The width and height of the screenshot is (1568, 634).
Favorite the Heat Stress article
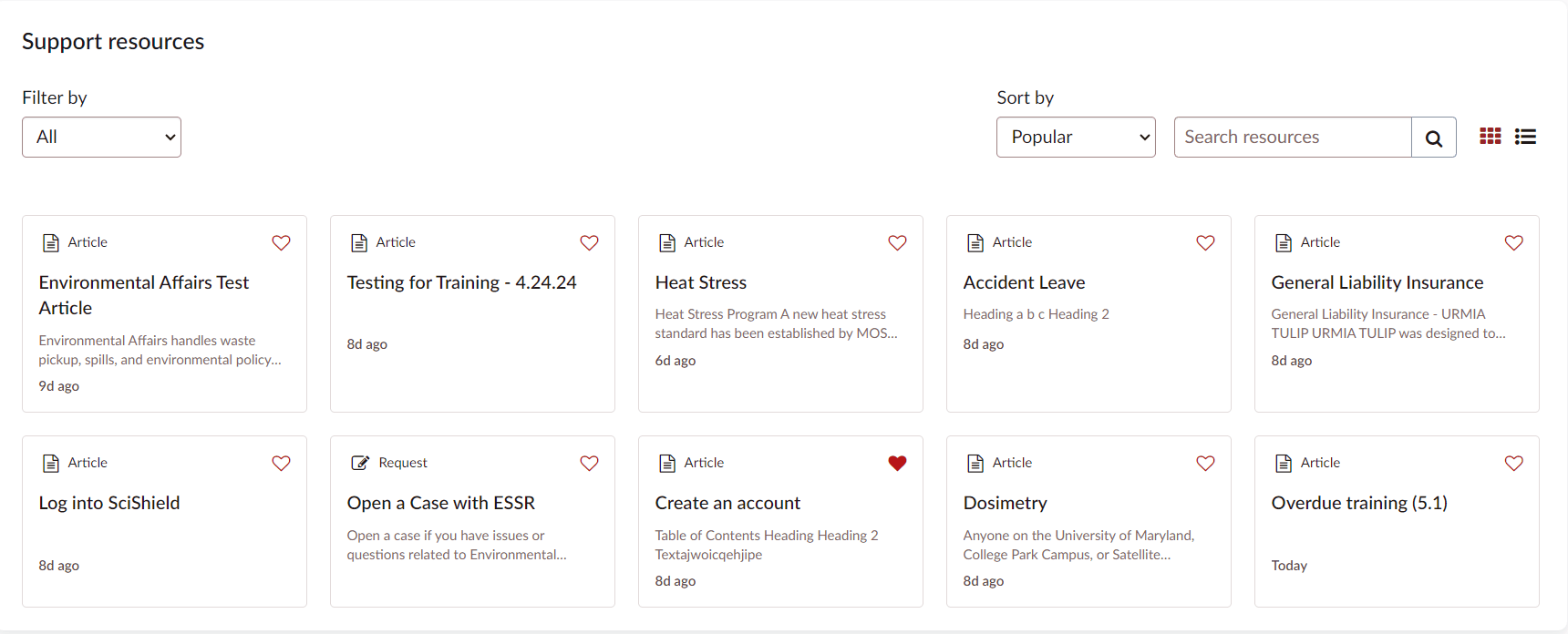point(897,242)
